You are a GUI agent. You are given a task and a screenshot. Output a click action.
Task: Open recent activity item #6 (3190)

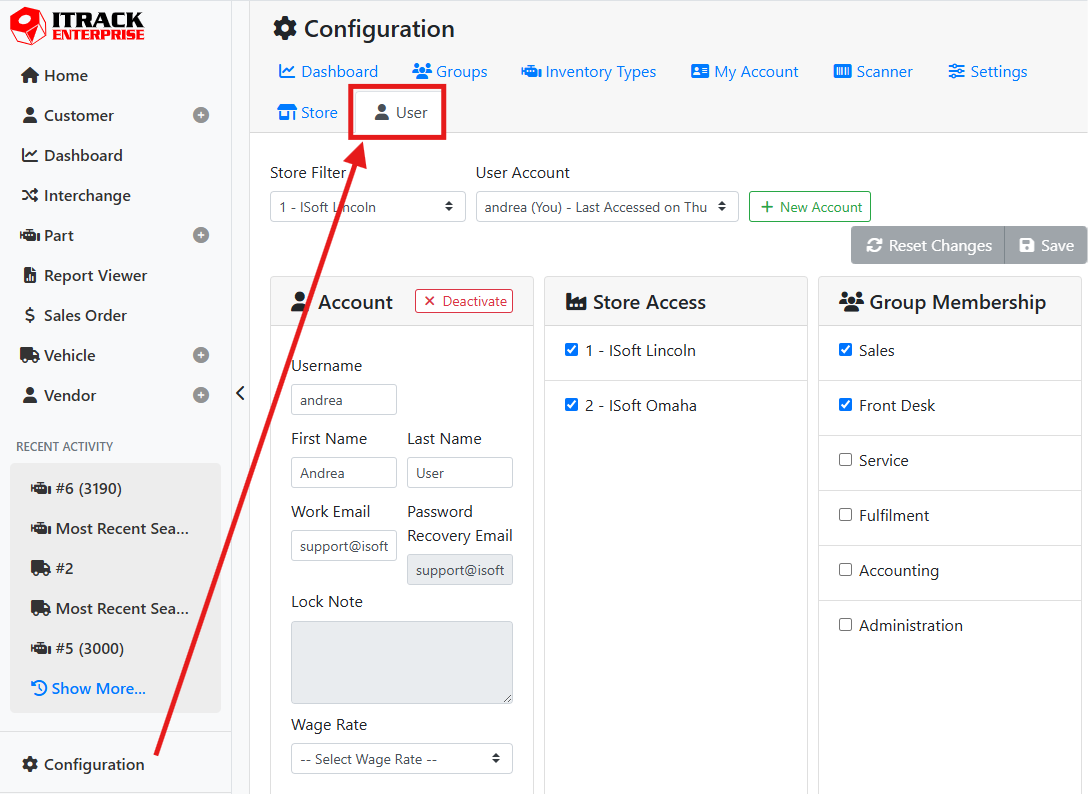(88, 489)
